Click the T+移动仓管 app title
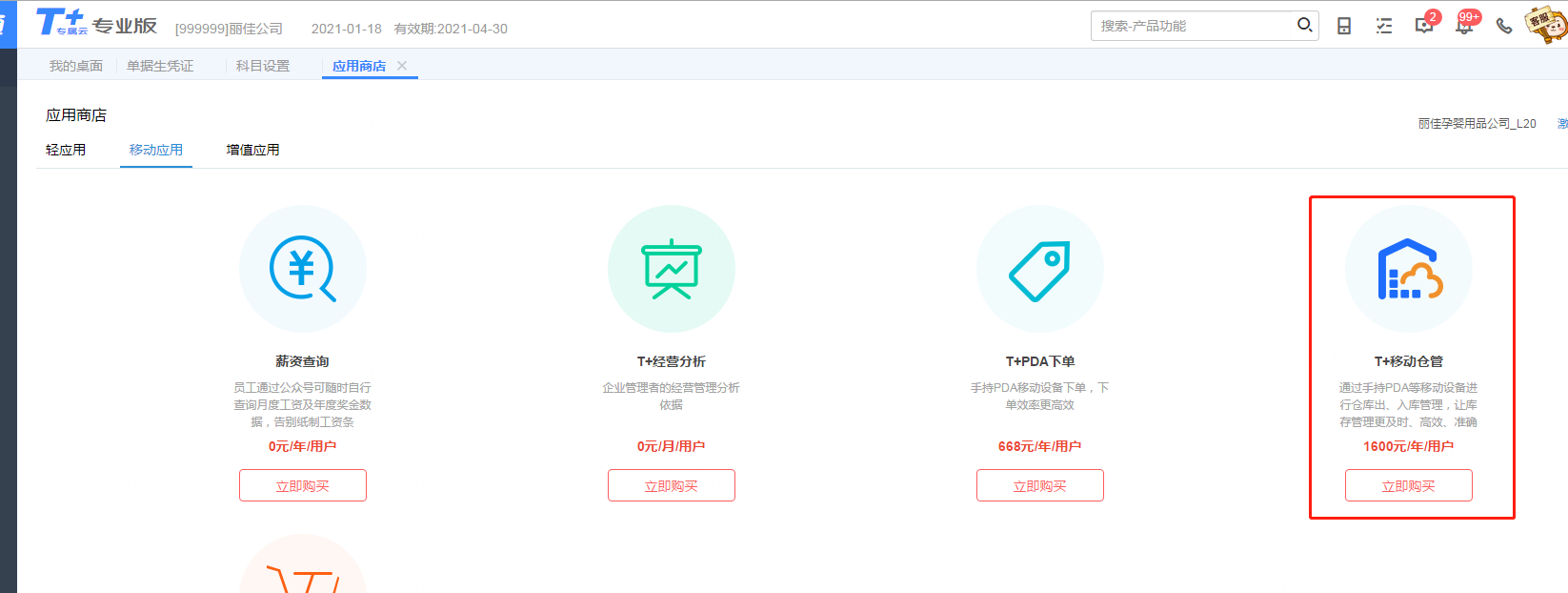Screen dimensions: 1568x593 tap(1409, 361)
